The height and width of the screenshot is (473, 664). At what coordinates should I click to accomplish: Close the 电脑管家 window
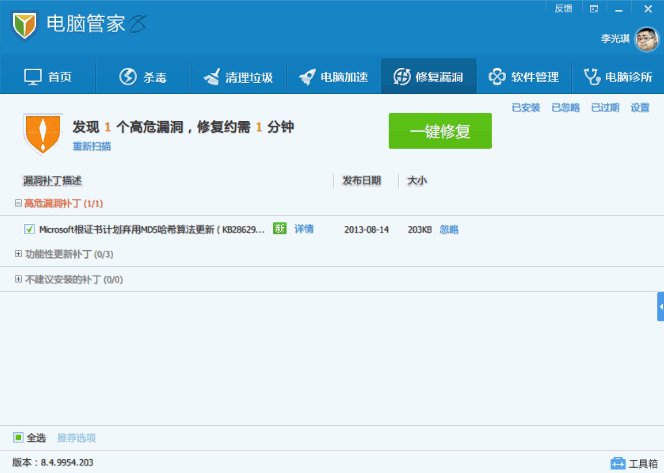point(648,9)
